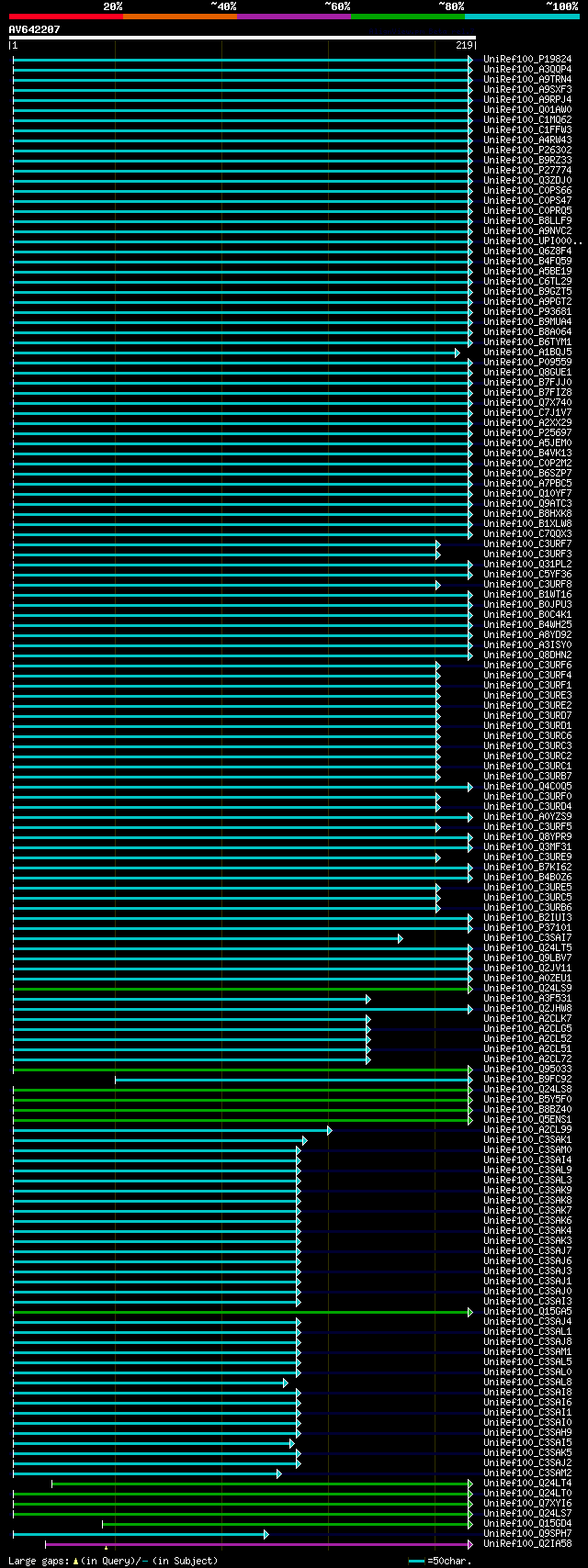Click the purple alignment bar for UniRef100_Q2IA58
This screenshot has width=588, height=1568.
click(259, 1544)
